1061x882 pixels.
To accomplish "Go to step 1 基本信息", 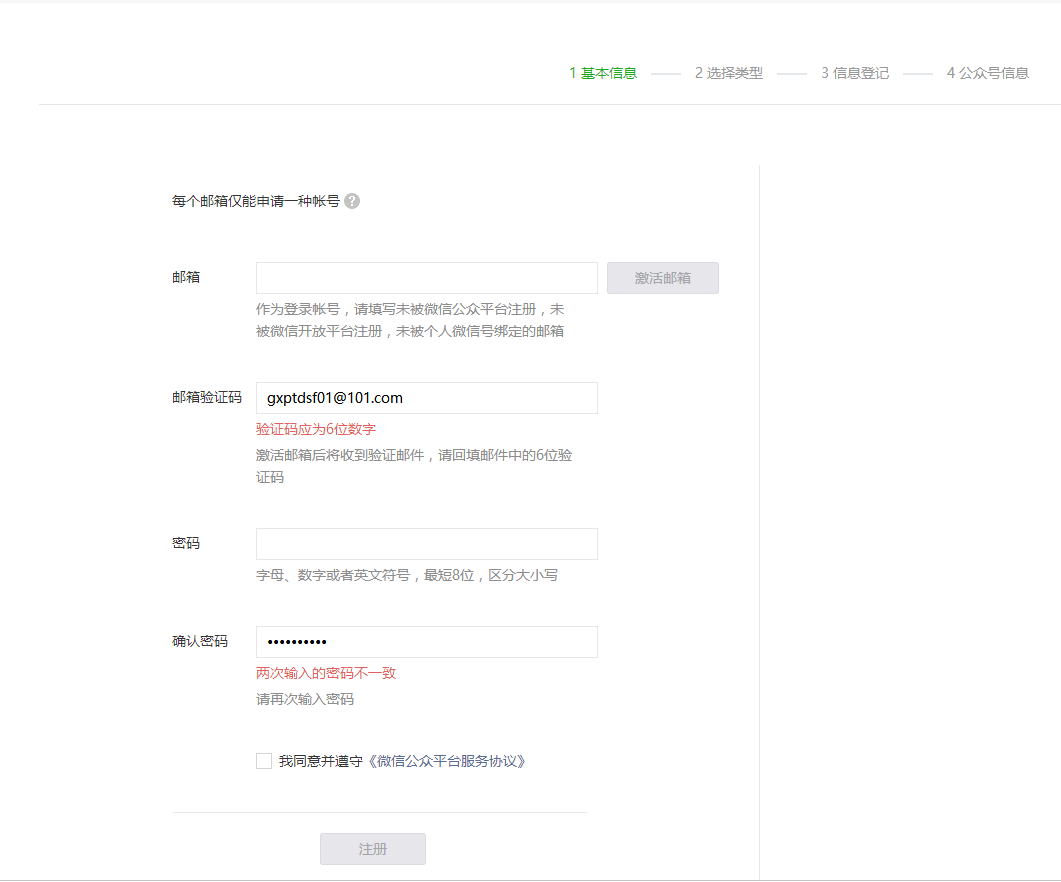I will point(603,73).
